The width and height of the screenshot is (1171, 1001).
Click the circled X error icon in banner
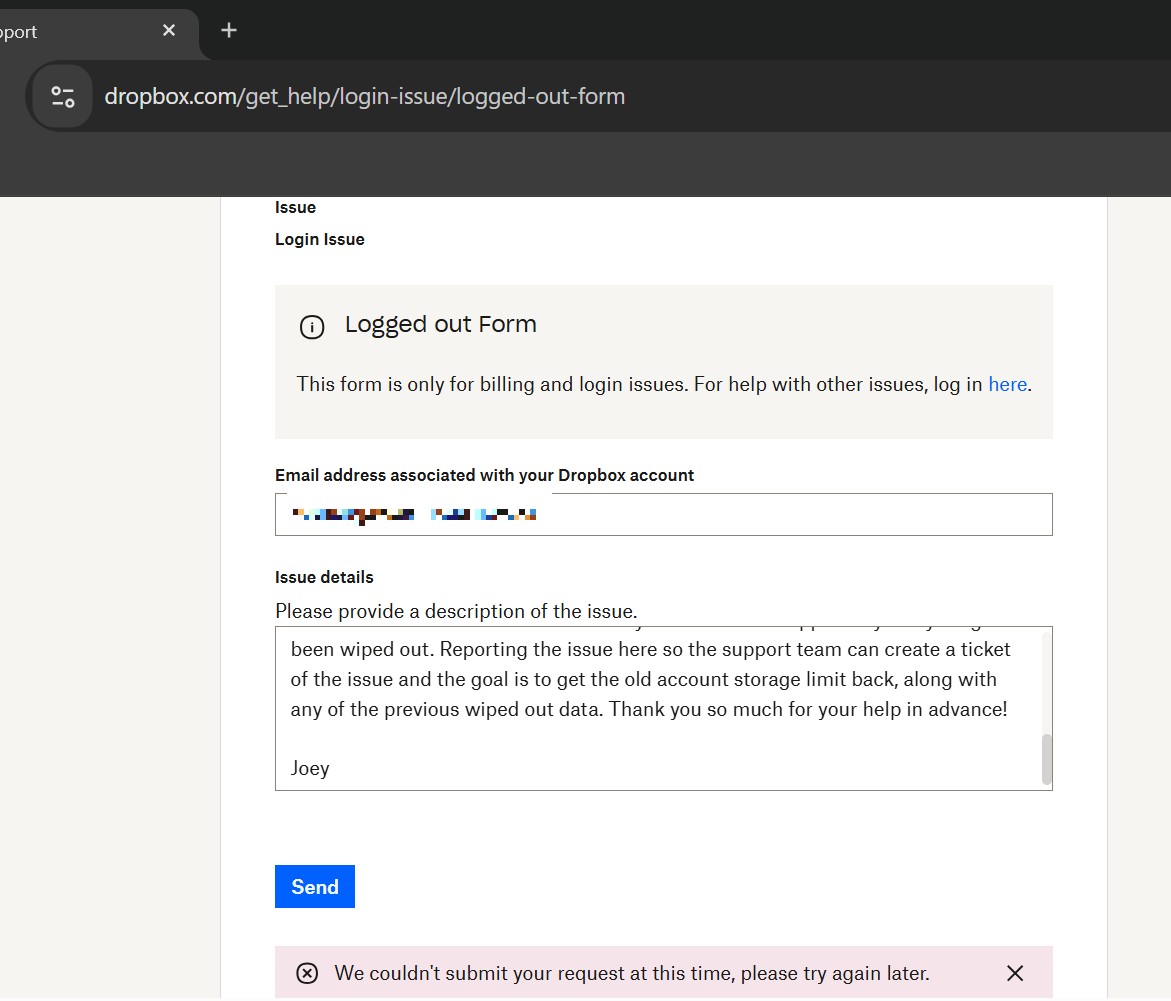[308, 973]
